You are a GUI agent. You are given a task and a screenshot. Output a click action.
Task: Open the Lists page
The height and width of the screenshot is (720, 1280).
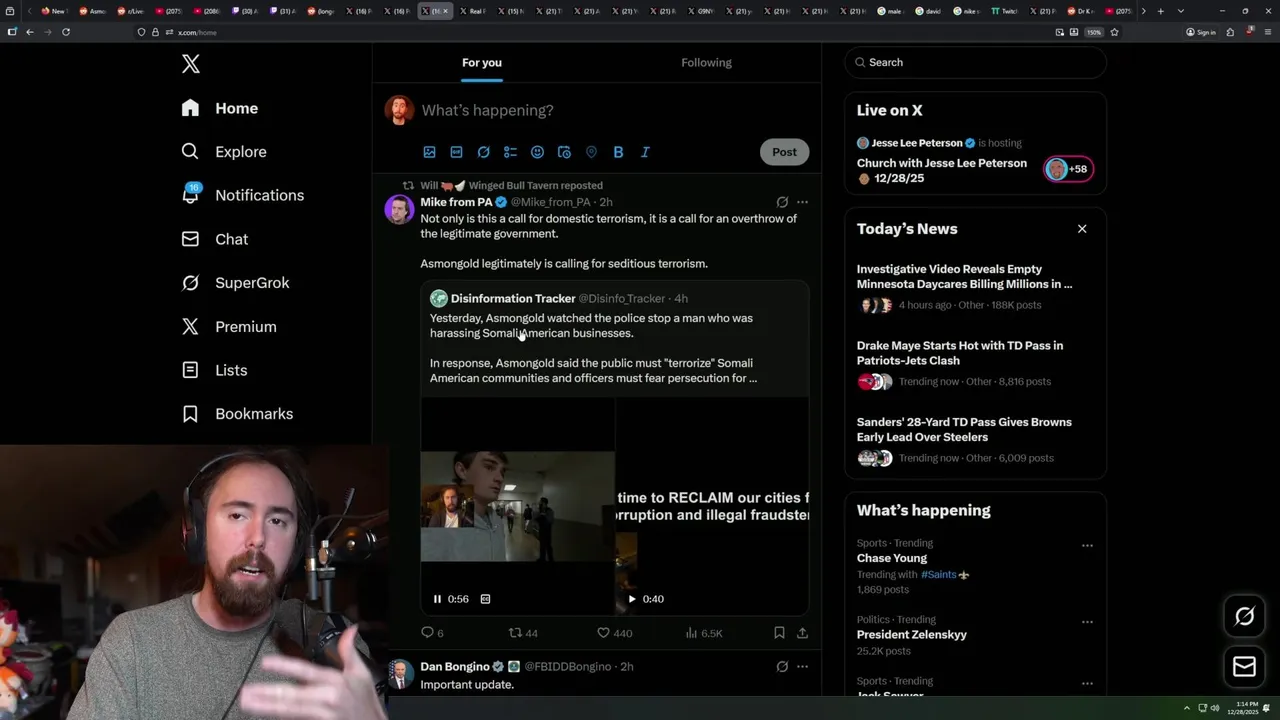coord(214,370)
